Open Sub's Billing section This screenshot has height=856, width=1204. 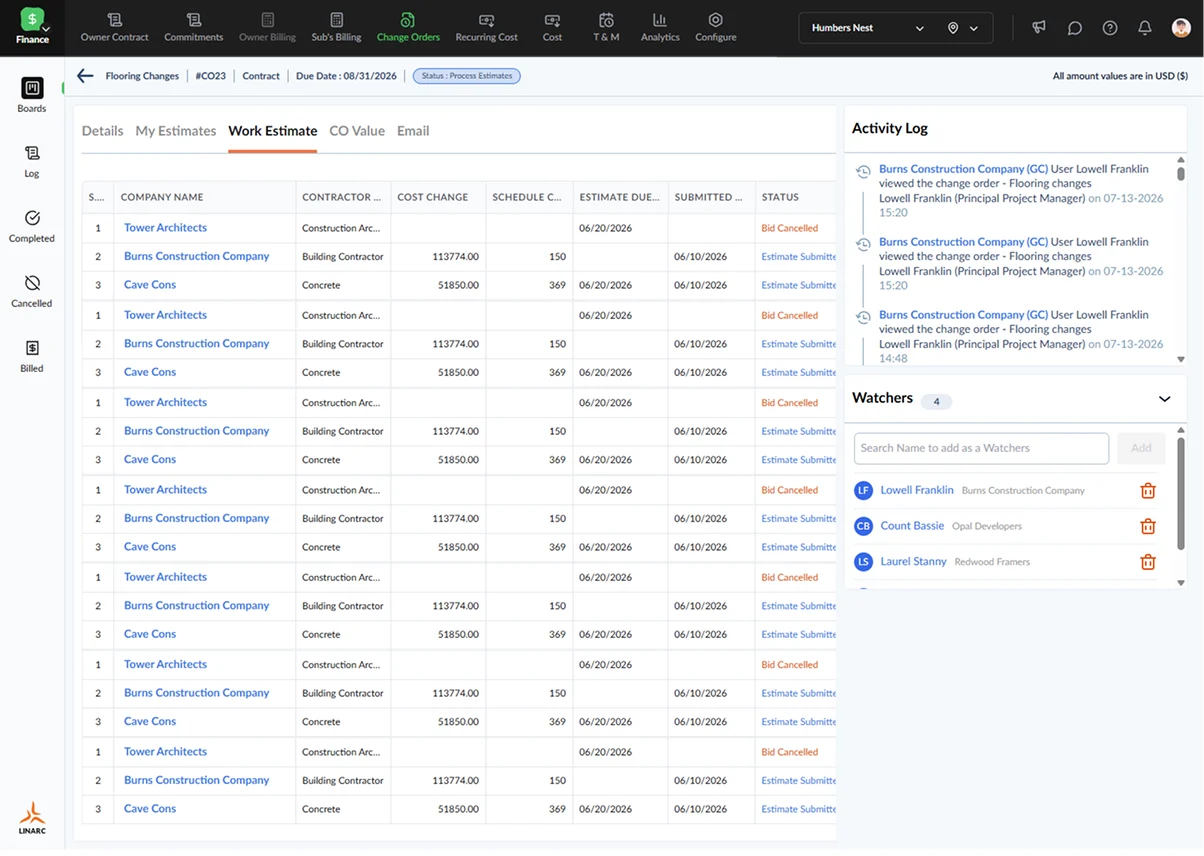(336, 28)
